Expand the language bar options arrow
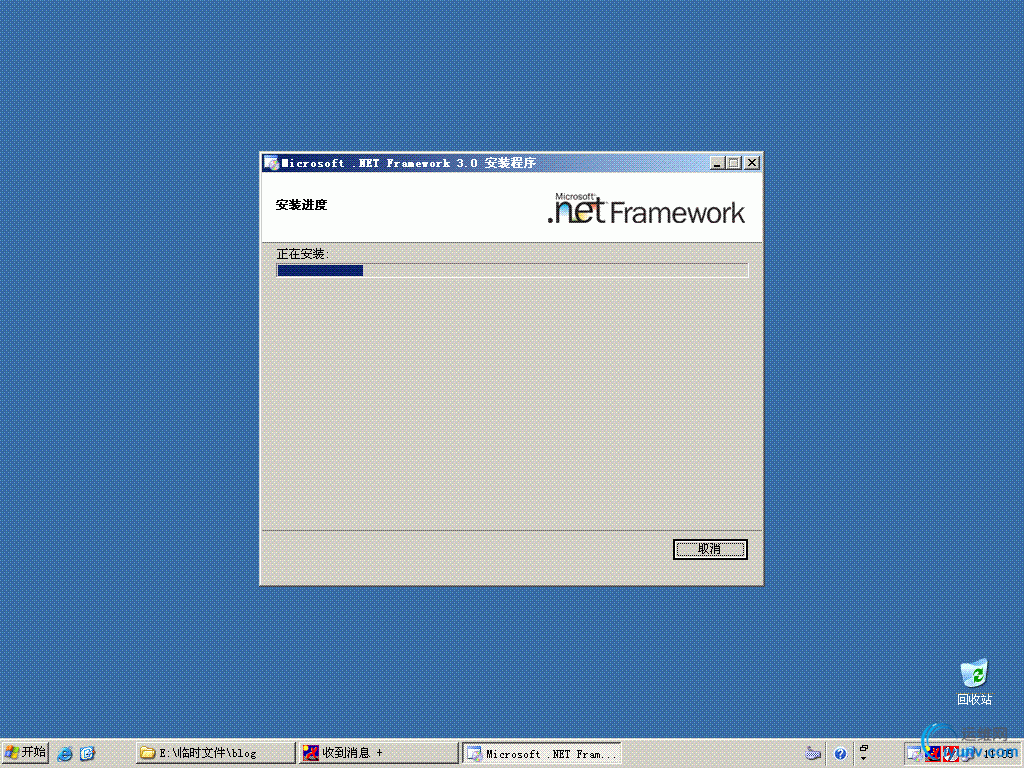This screenshot has height=768, width=1024. click(863, 758)
